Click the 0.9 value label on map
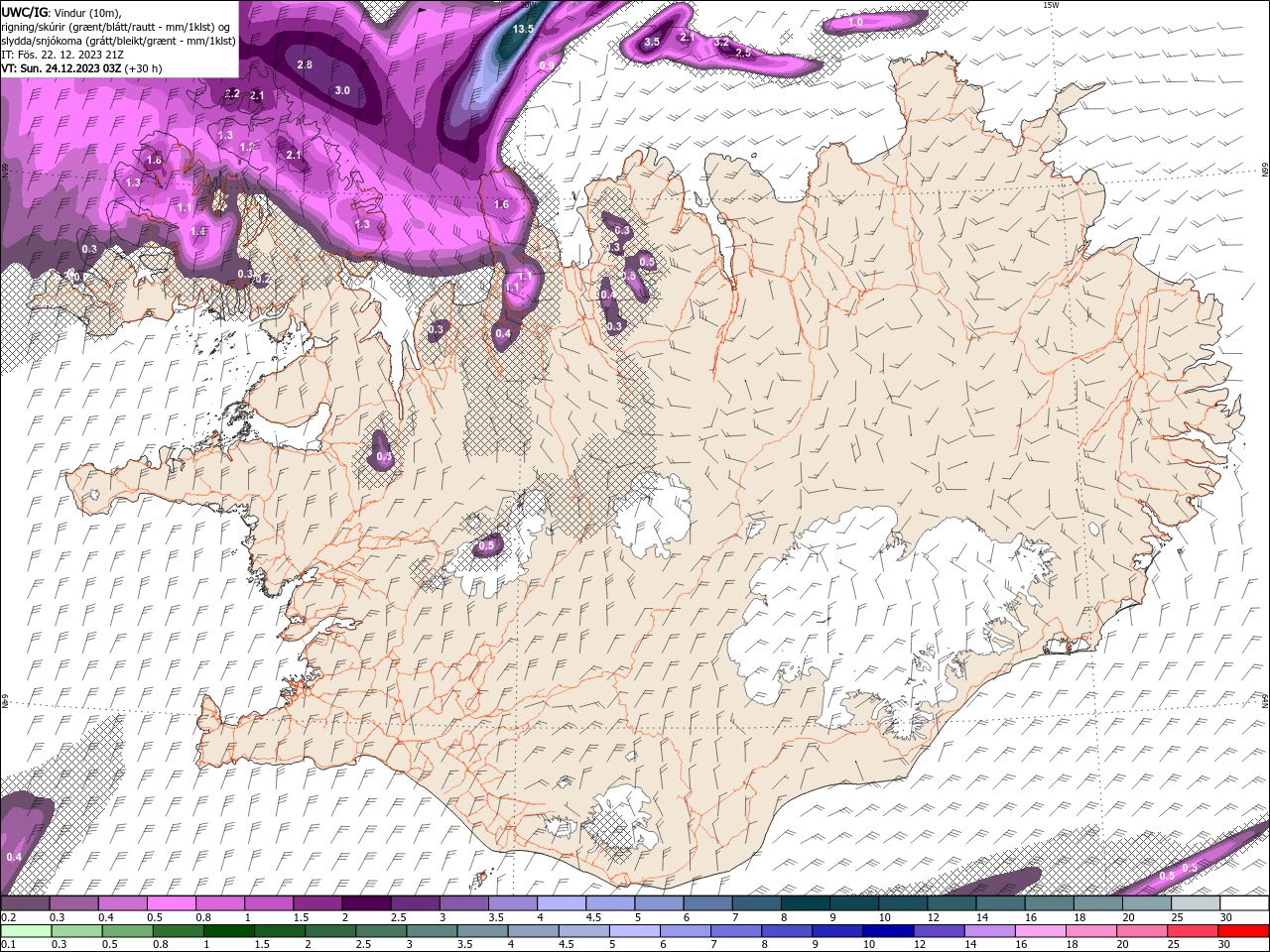The height and width of the screenshot is (952, 1270). tap(547, 65)
